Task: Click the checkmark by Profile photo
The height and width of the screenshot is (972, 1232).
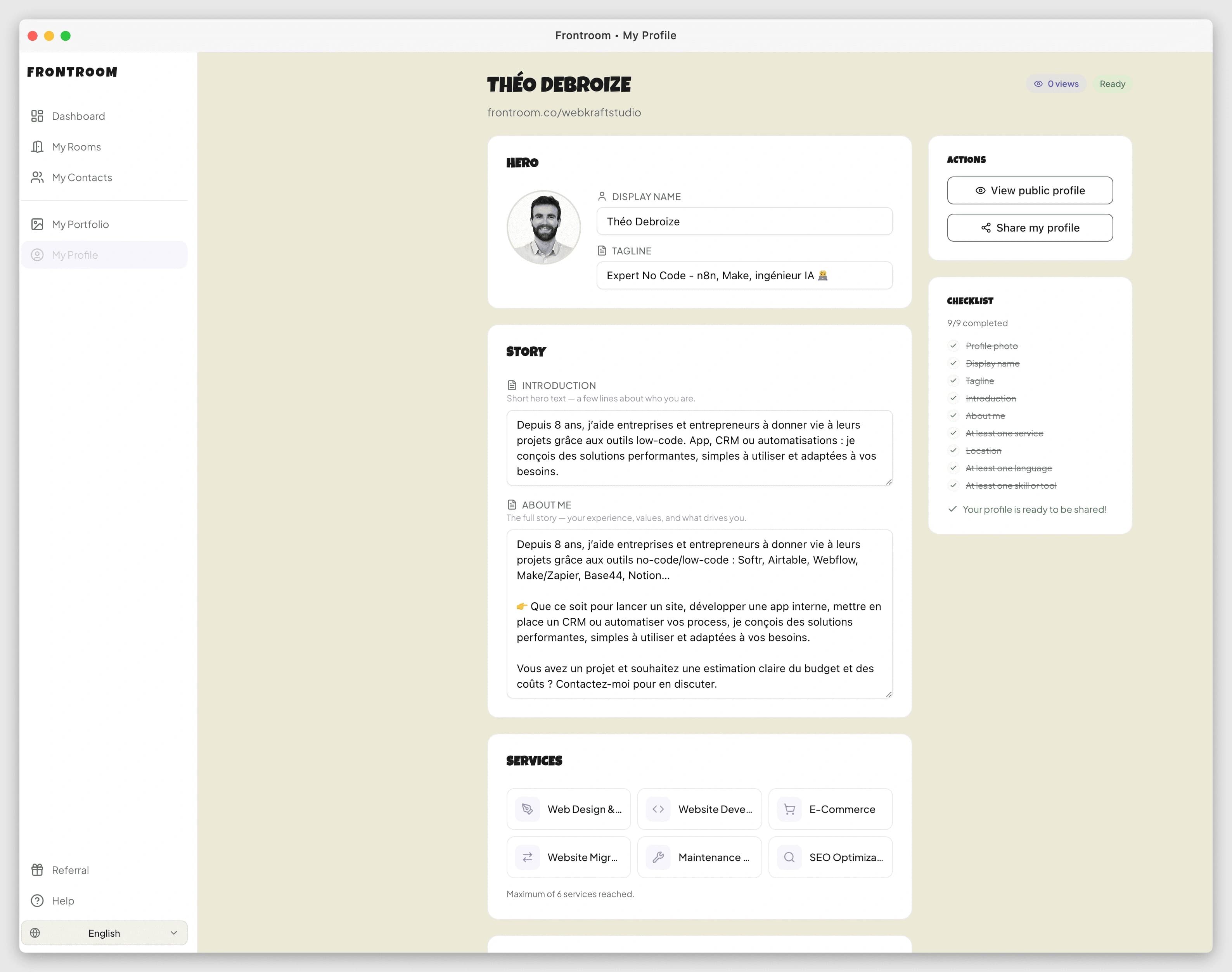Action: pyautogui.click(x=954, y=346)
